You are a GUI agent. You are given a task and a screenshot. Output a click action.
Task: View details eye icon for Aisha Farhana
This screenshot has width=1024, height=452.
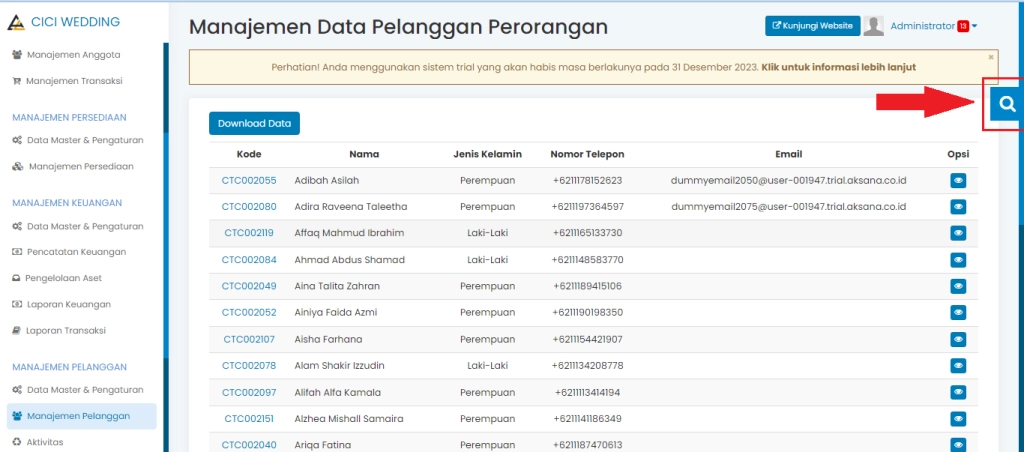point(958,340)
